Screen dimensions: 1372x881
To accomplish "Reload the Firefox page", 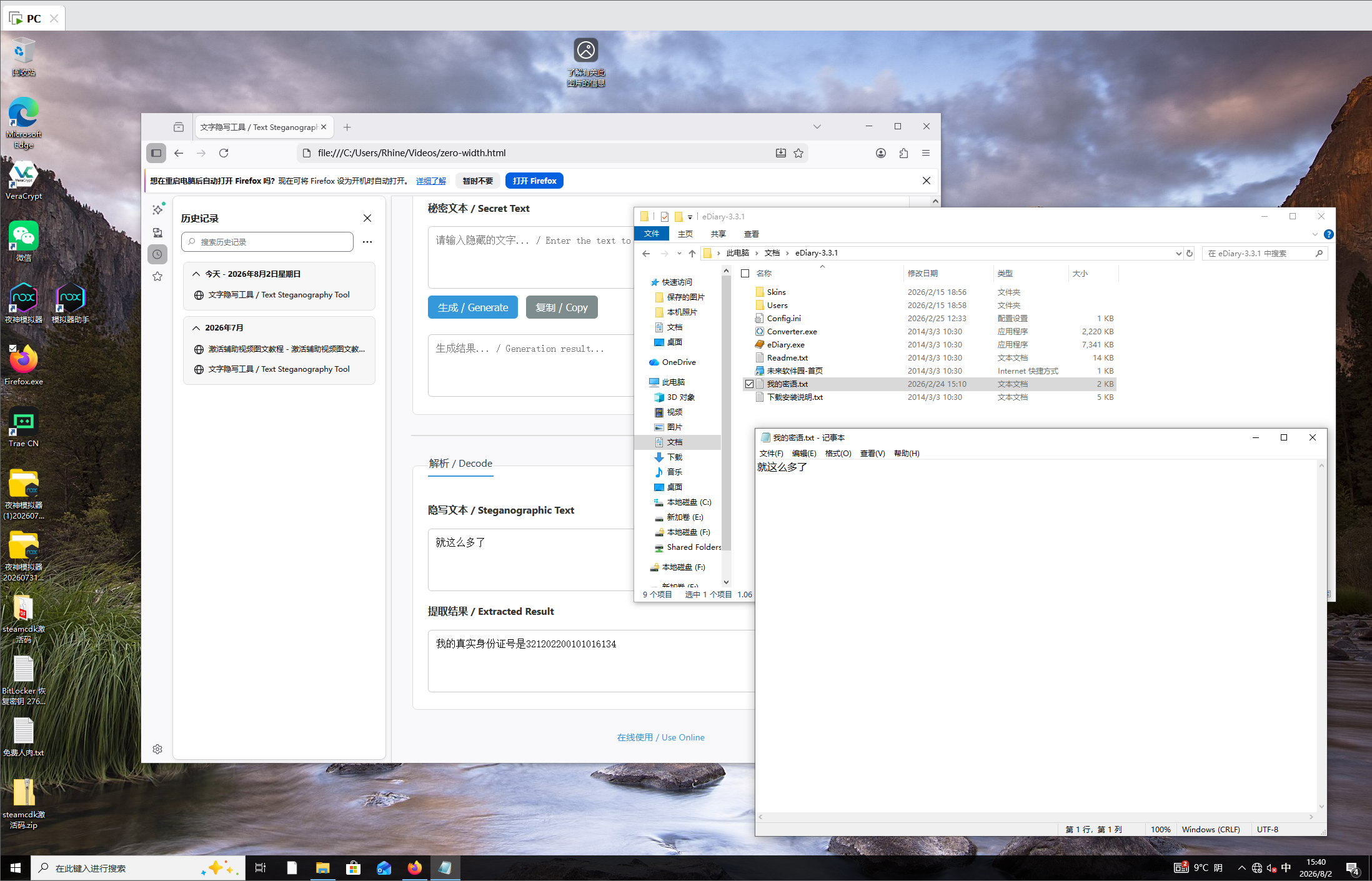I will (x=224, y=153).
